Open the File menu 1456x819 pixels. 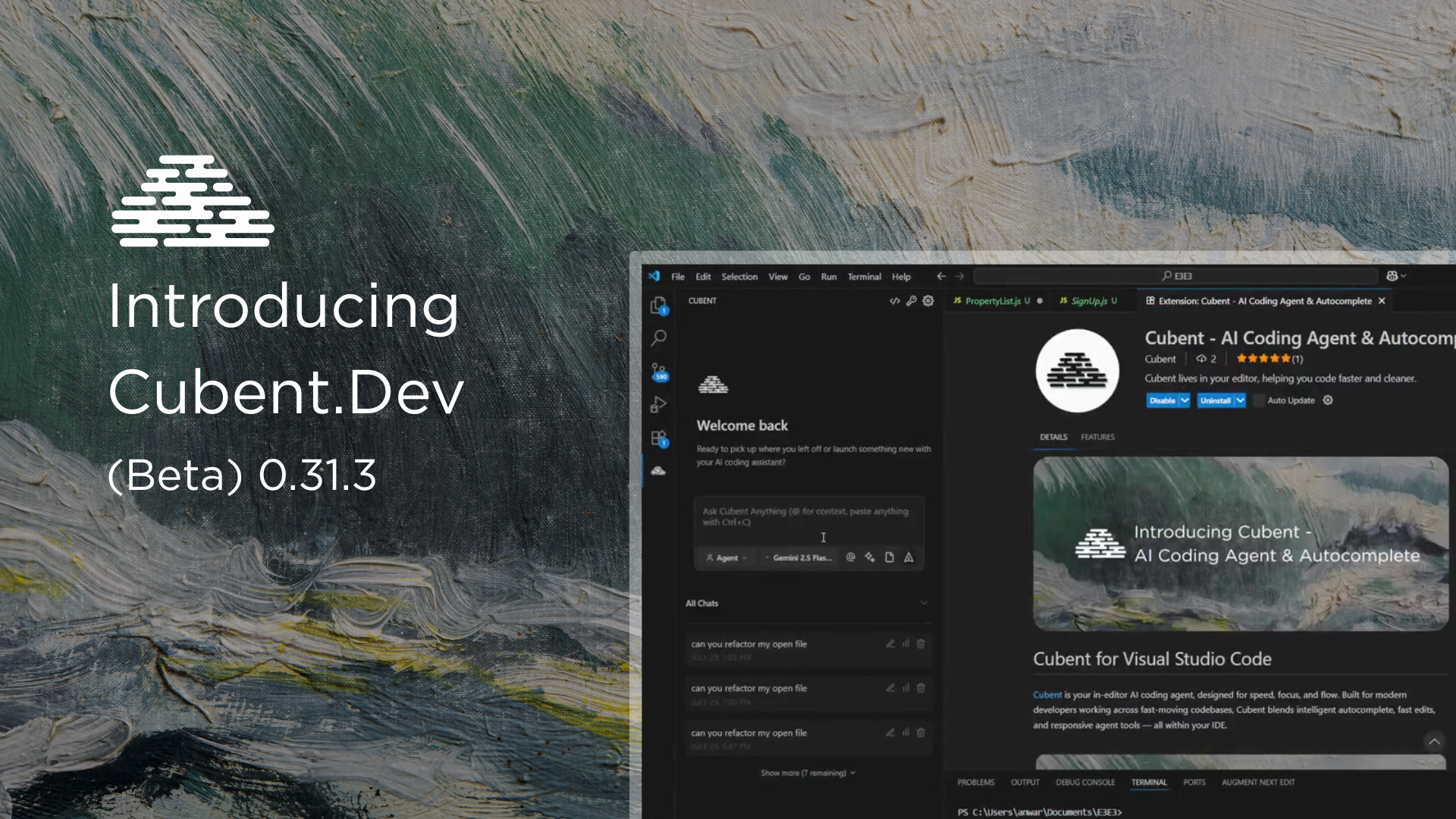(678, 277)
